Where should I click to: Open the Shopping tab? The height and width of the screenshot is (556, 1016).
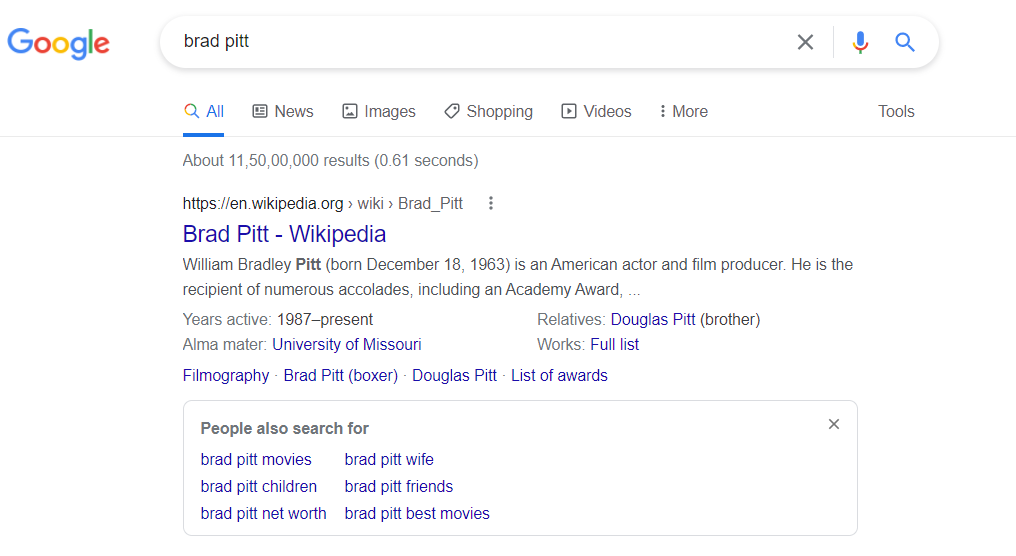pos(489,111)
